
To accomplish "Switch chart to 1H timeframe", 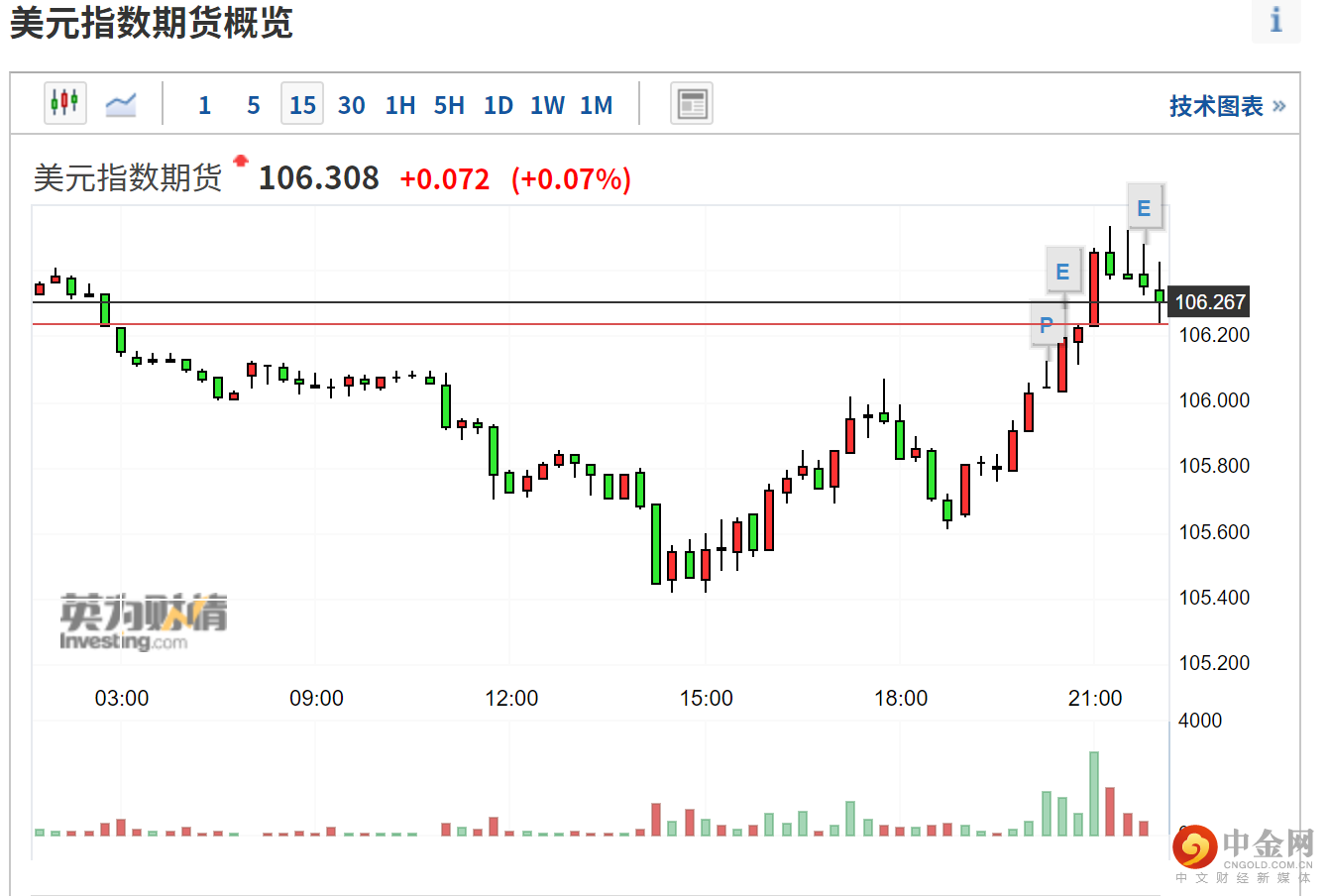I will [400, 105].
